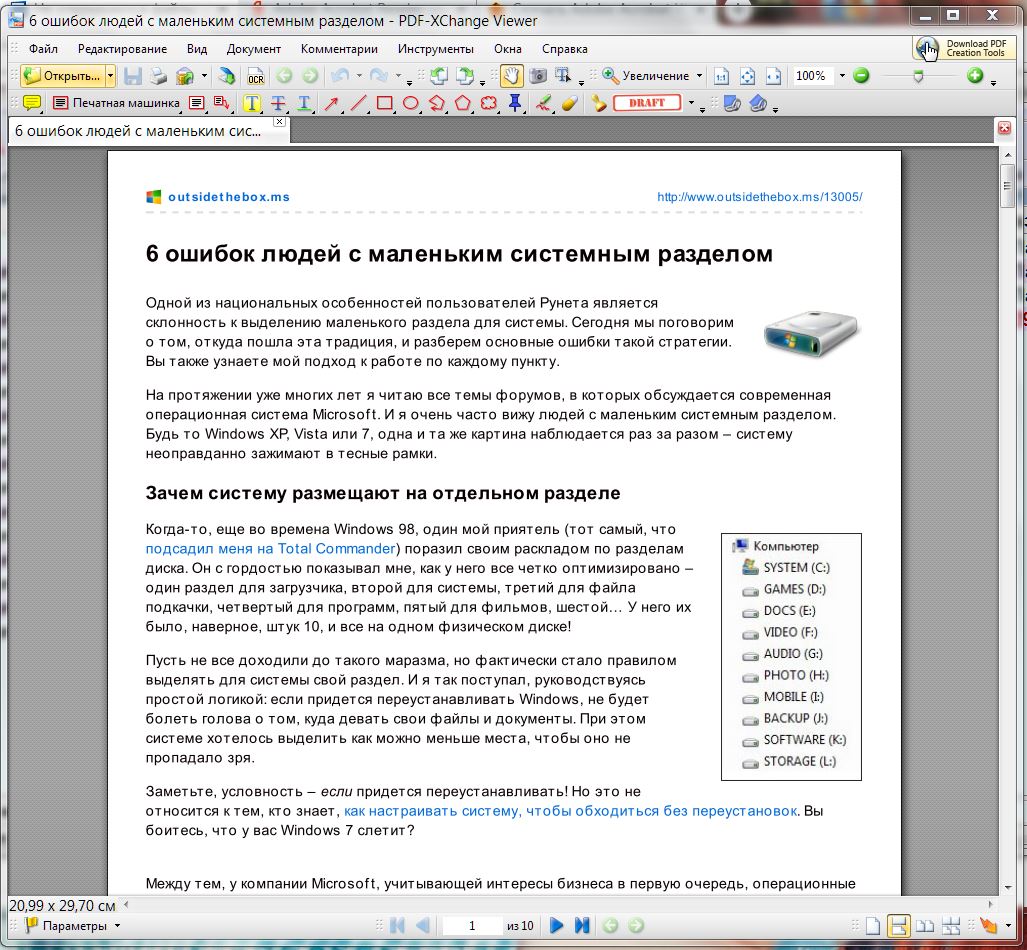
Task: Rotate page counterclockwise icon
Action: pyautogui.click(x=439, y=76)
